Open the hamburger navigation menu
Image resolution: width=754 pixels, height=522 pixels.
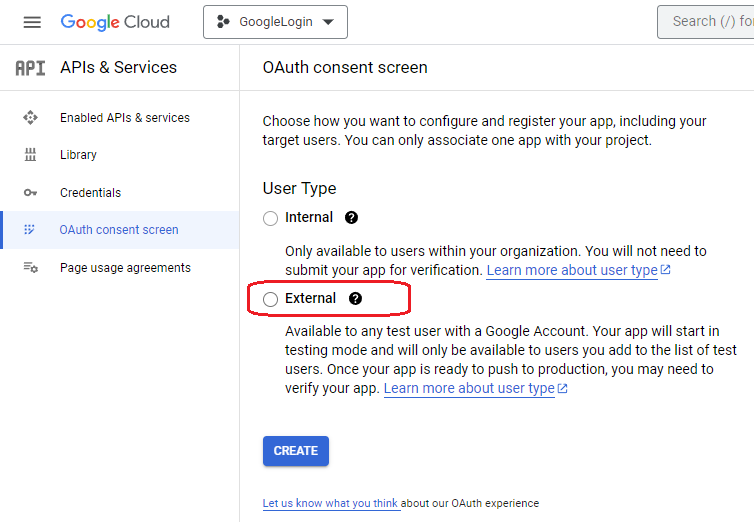click(32, 22)
